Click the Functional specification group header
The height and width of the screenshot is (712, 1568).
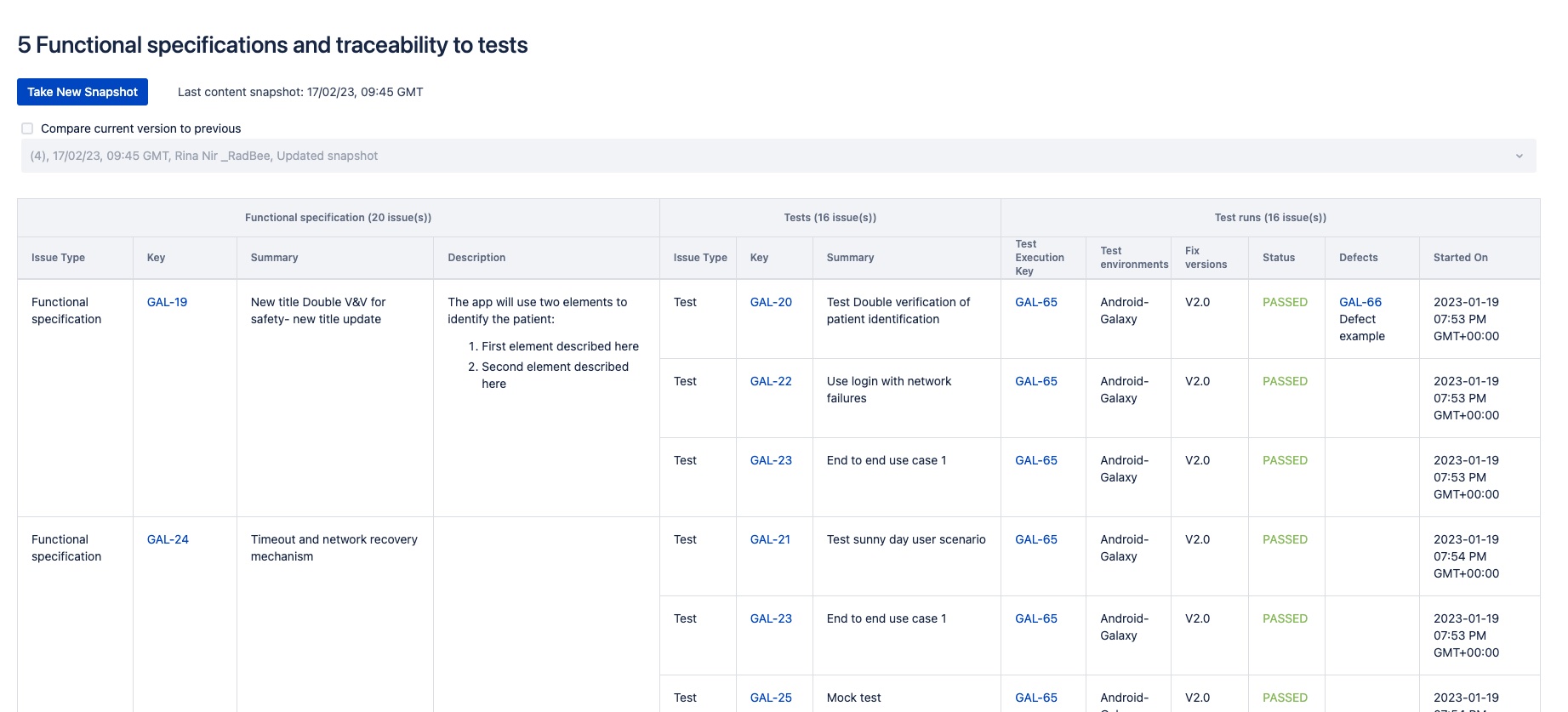click(338, 218)
